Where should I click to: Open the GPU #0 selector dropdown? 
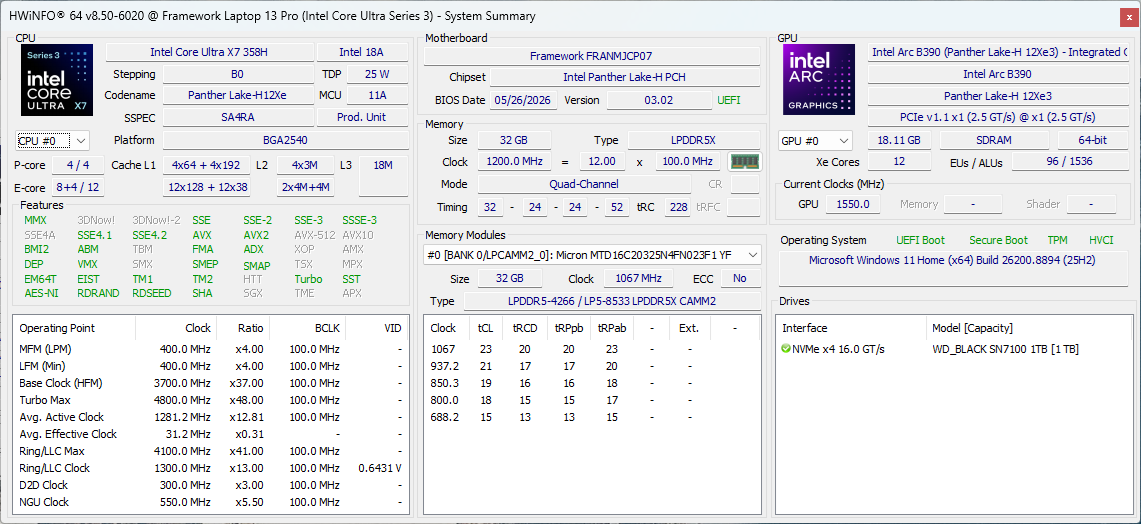coord(816,140)
